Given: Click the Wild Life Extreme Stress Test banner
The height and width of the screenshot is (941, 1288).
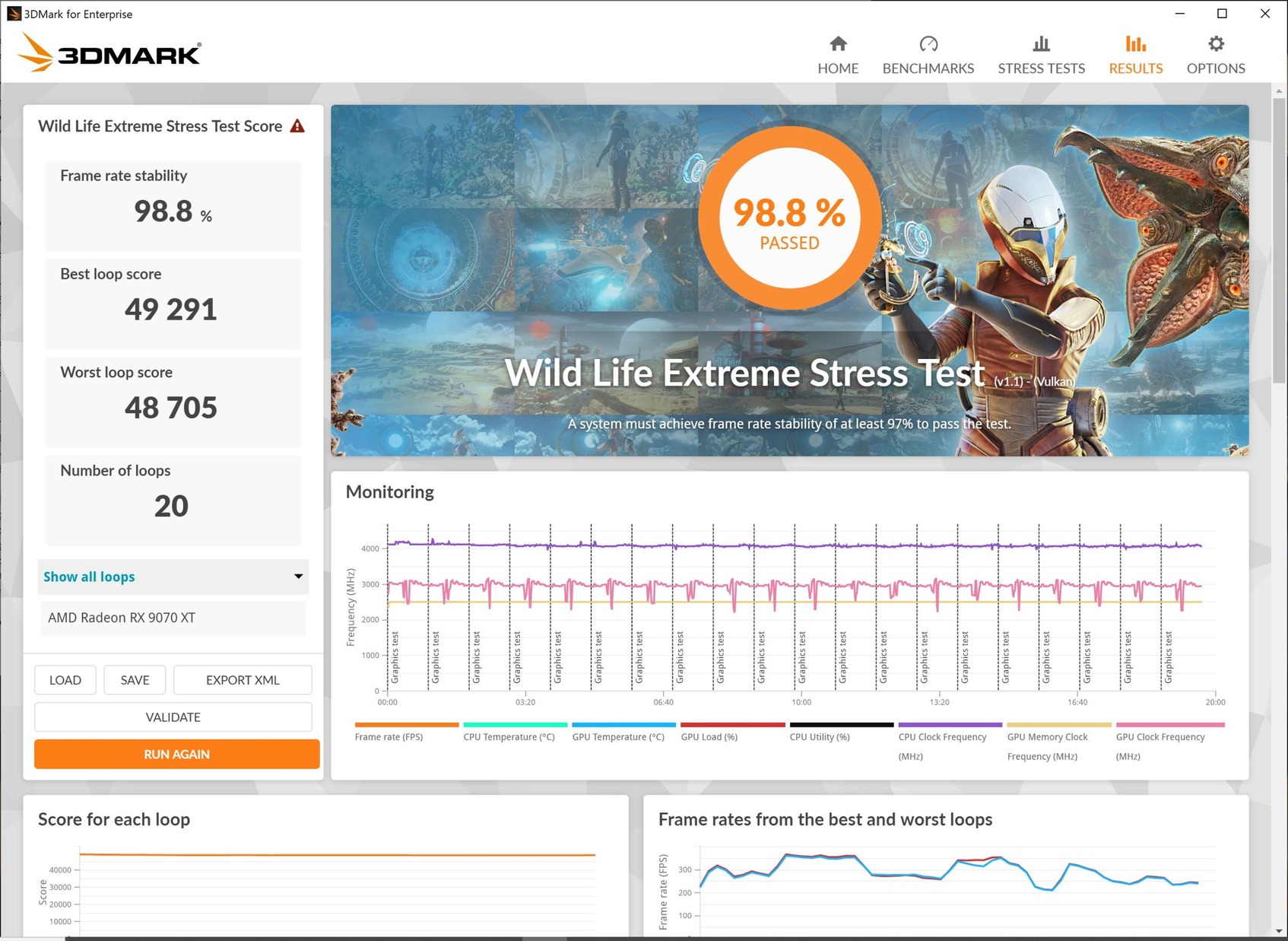Looking at the screenshot, I should click(x=790, y=281).
